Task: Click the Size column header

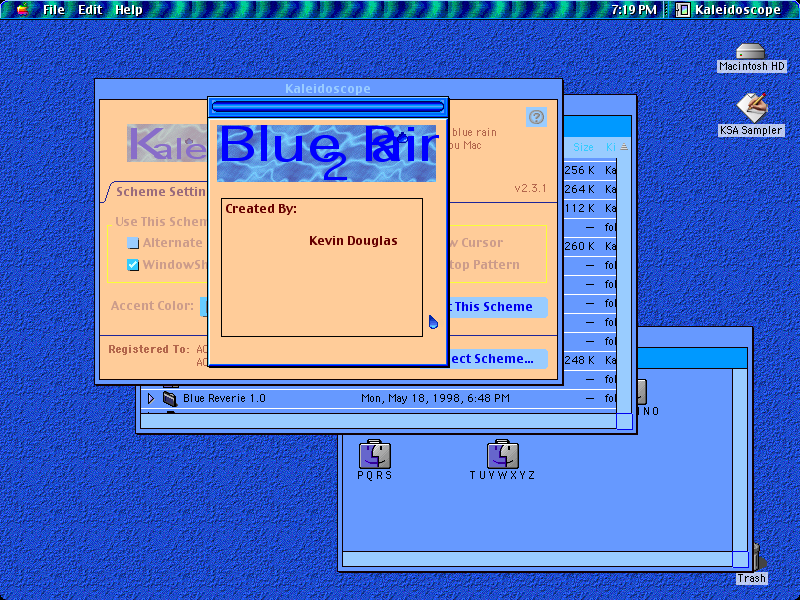Action: [x=583, y=147]
